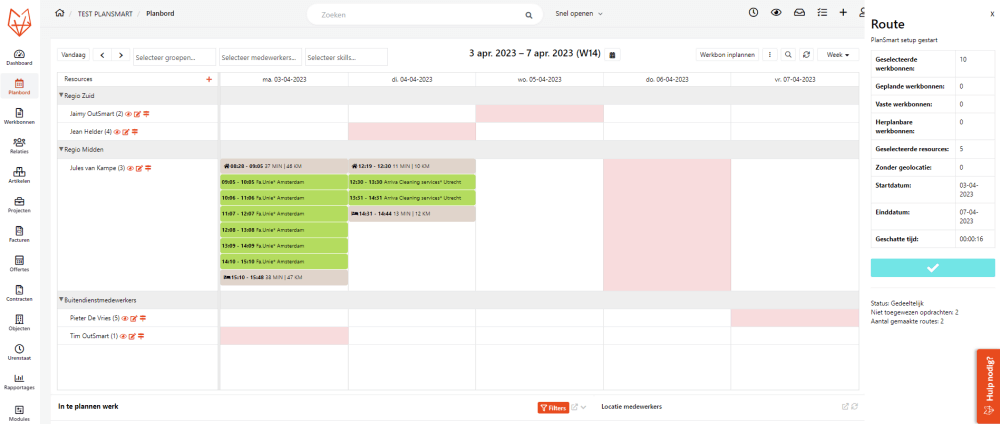Open the Dashboard sidebar icon

pyautogui.click(x=19, y=57)
